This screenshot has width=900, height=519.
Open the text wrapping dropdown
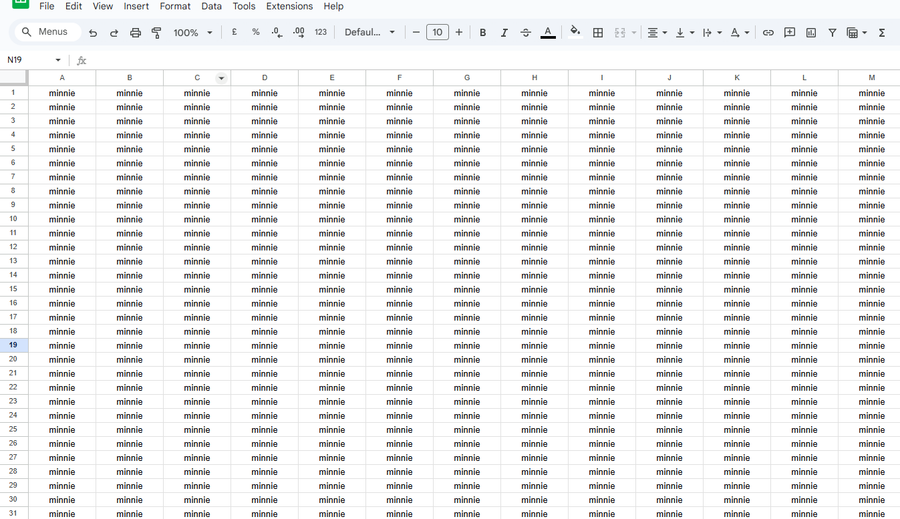point(712,33)
